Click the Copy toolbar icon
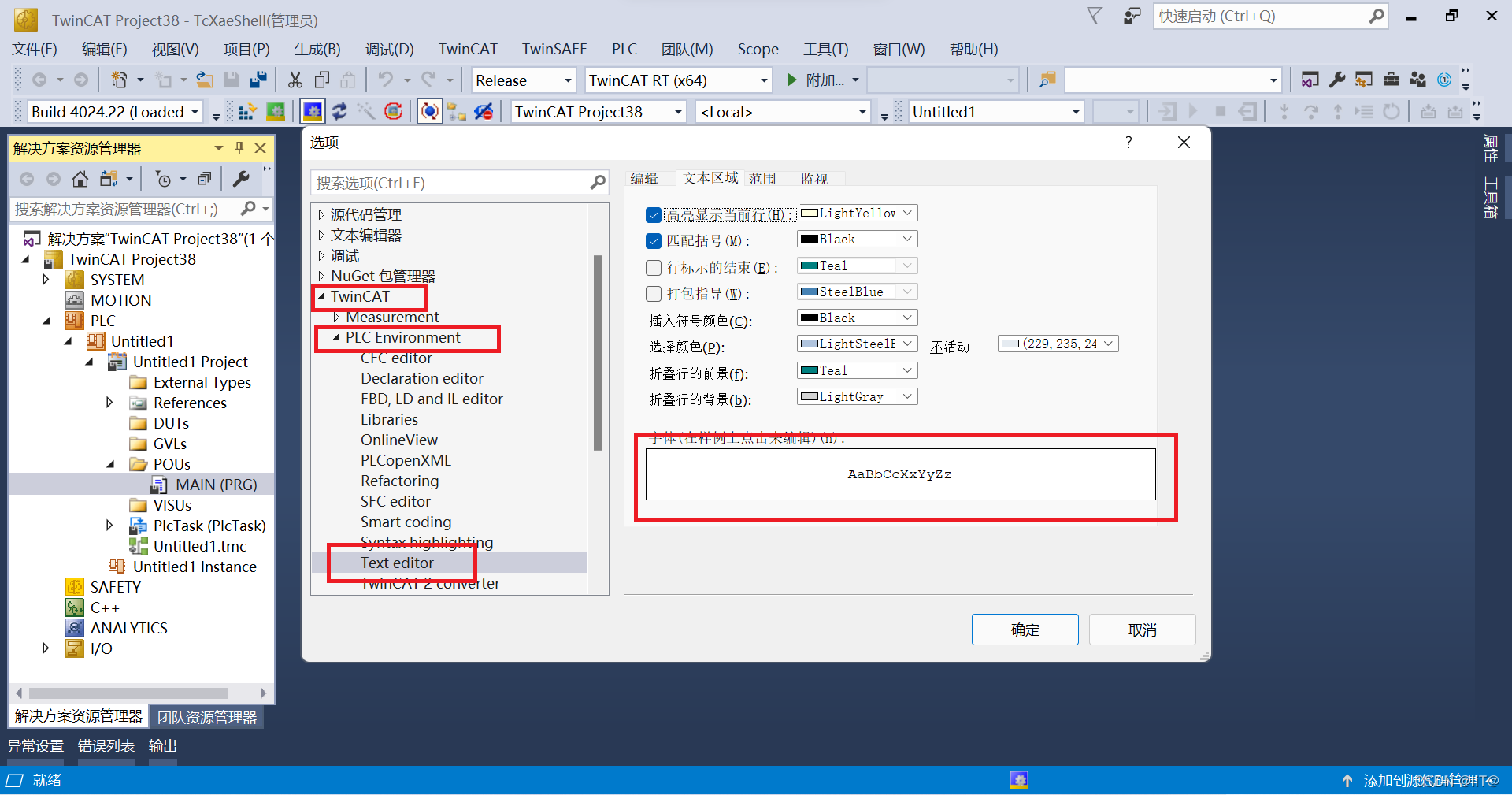Viewport: 1512px width, 795px height. click(x=322, y=80)
